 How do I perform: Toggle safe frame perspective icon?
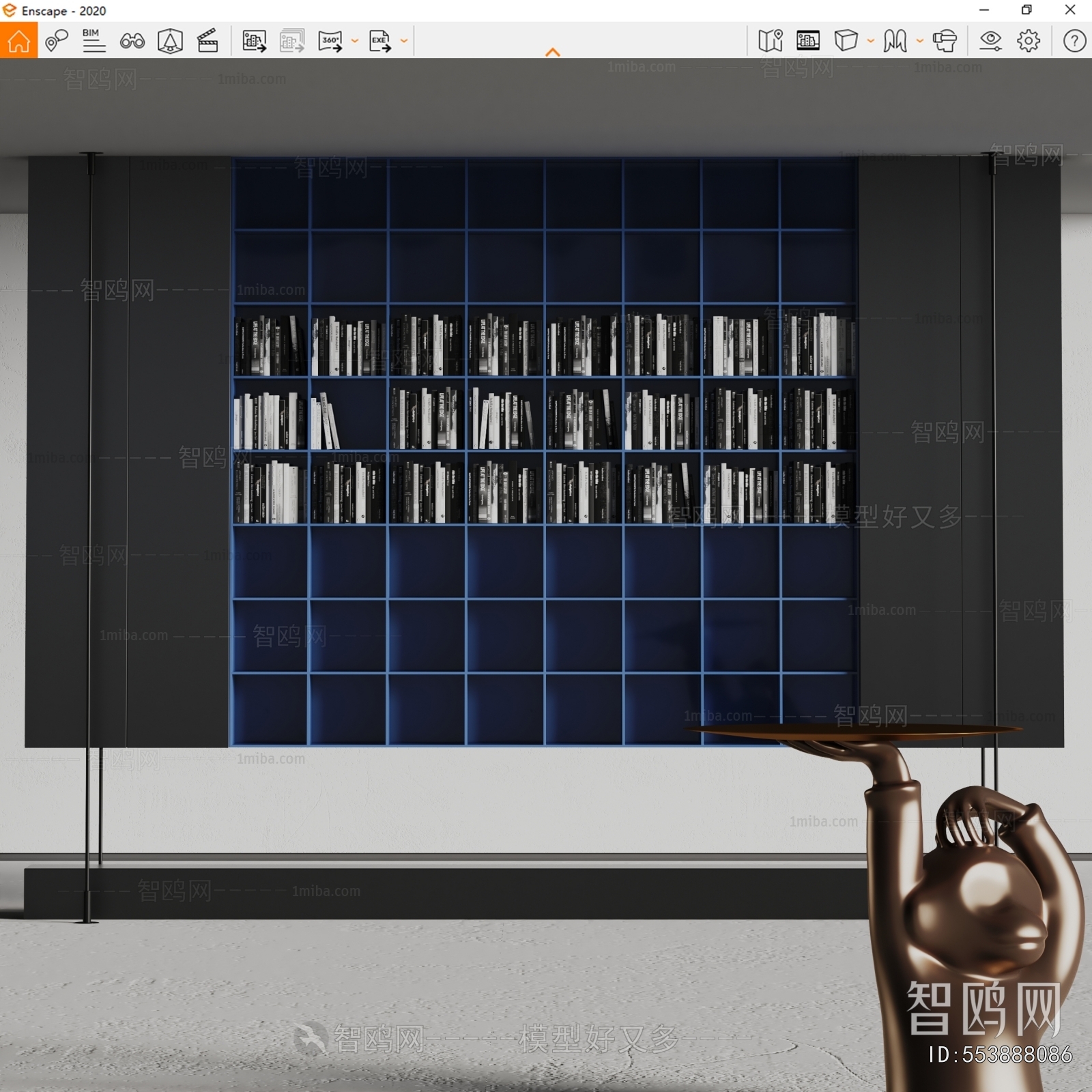tap(170, 41)
